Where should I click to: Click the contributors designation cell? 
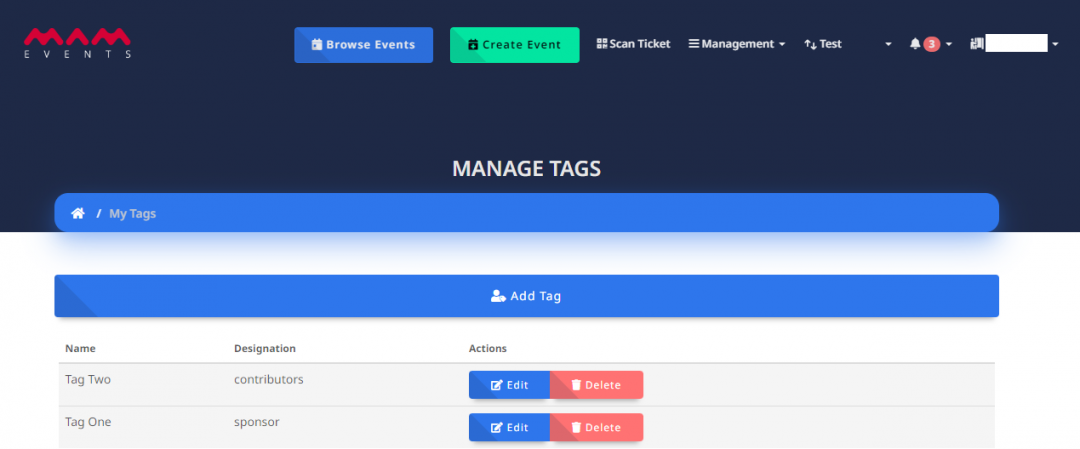pos(269,379)
